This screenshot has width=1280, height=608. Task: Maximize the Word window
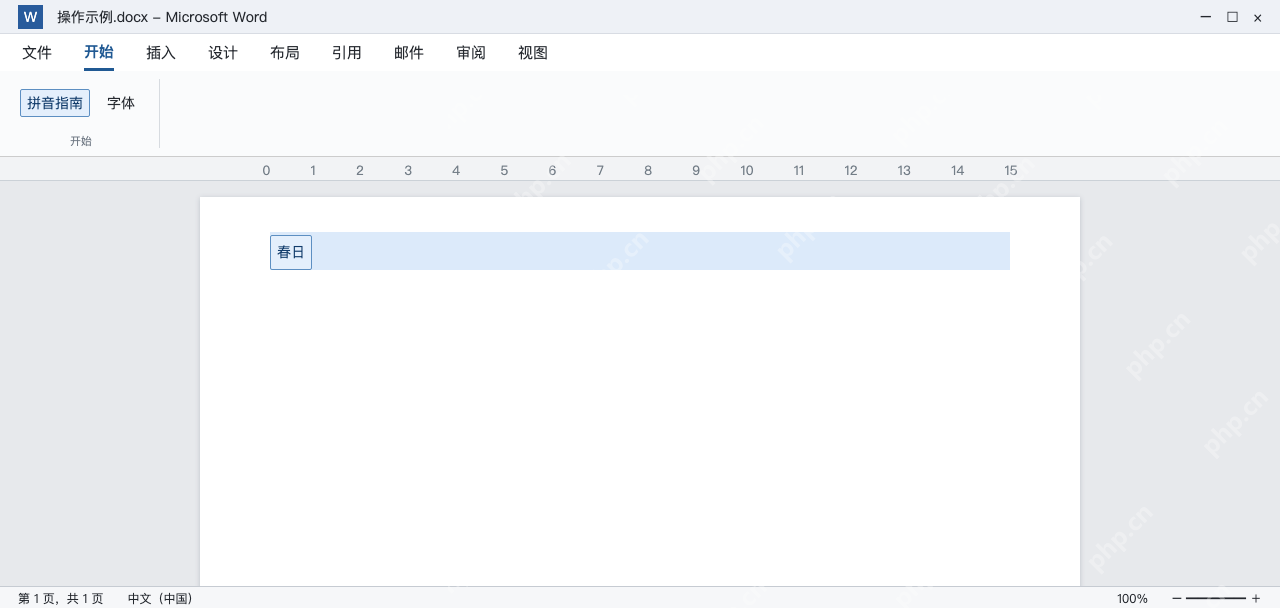coord(1232,17)
